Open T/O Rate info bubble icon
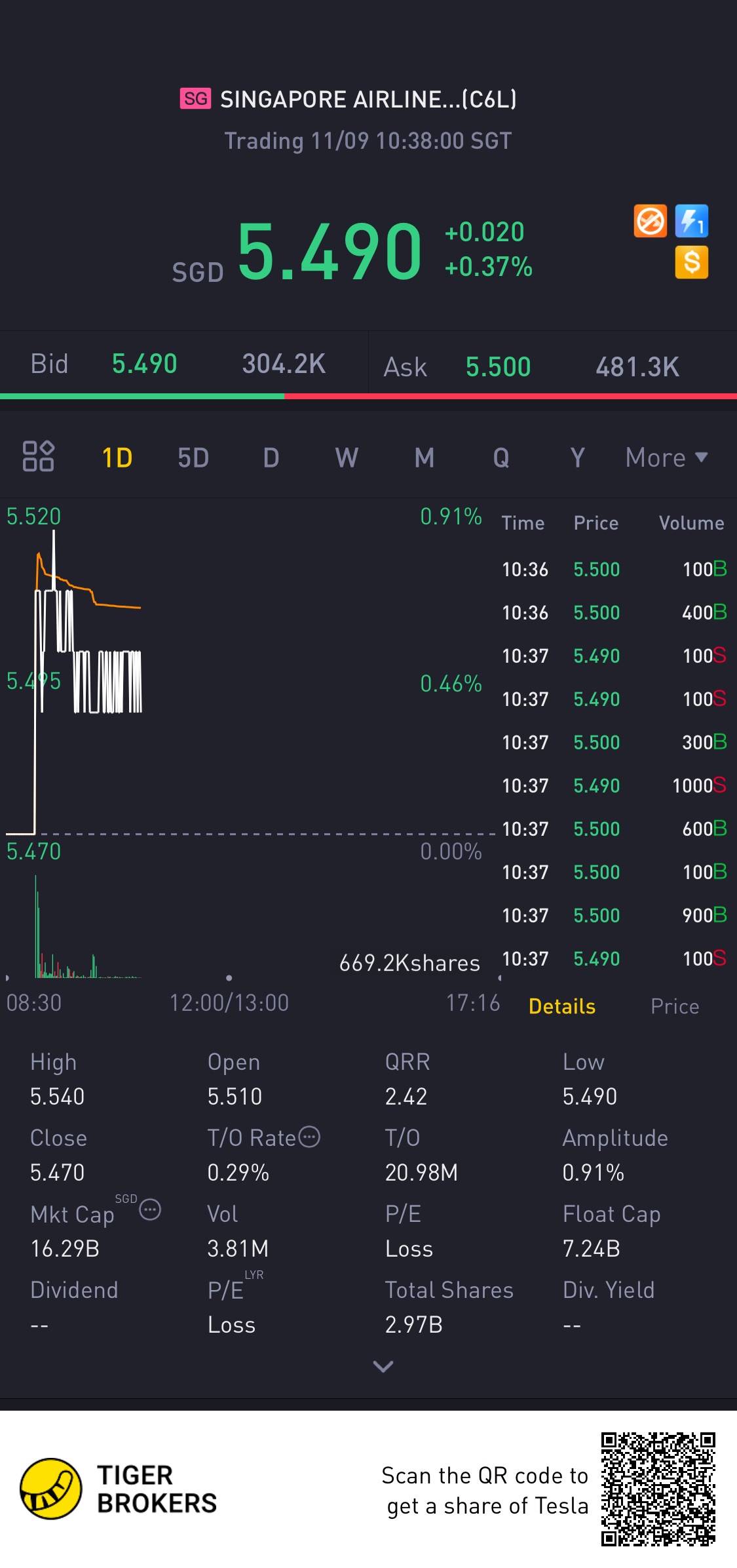 coord(309,1137)
